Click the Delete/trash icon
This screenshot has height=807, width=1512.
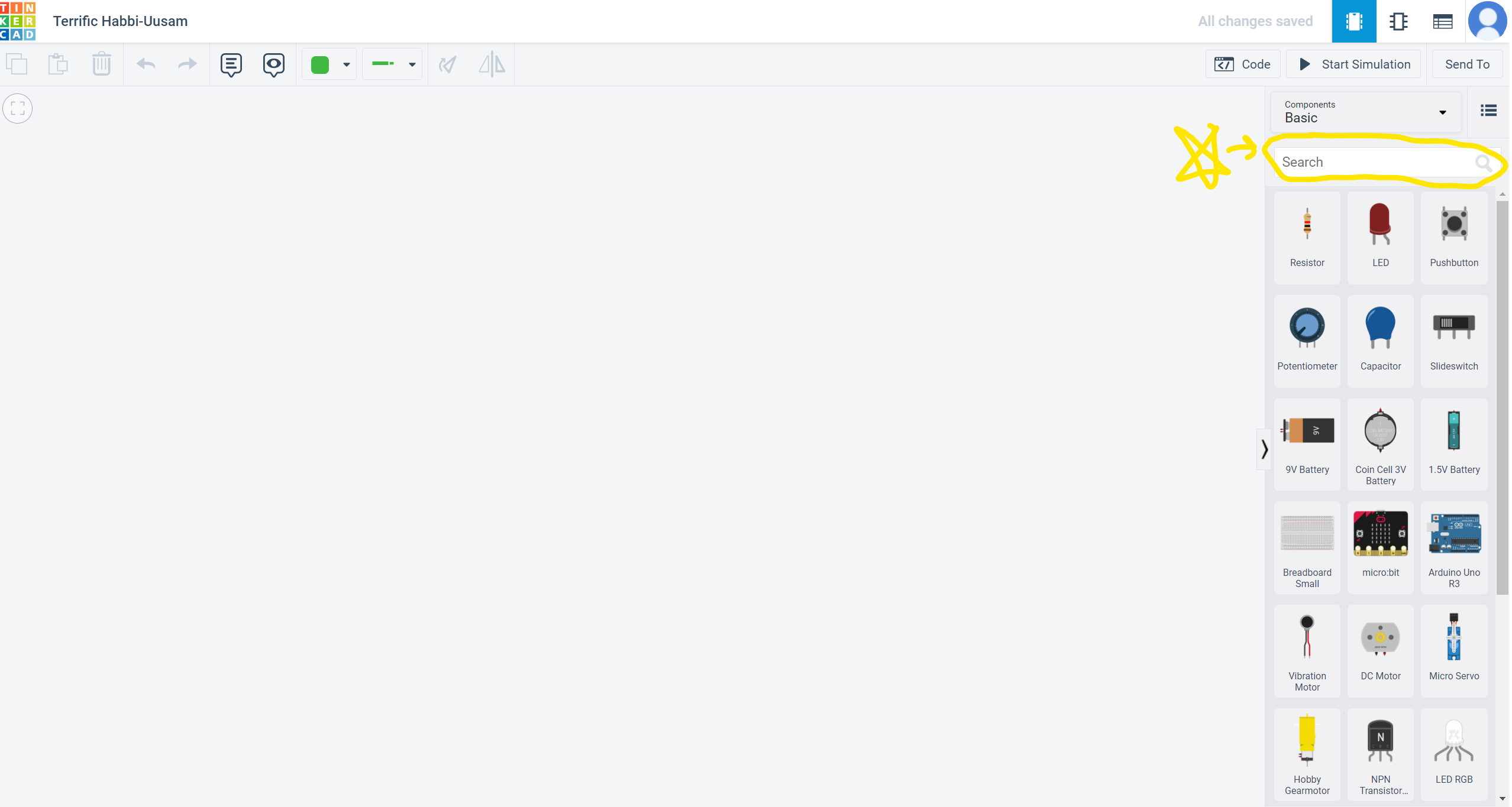[101, 64]
